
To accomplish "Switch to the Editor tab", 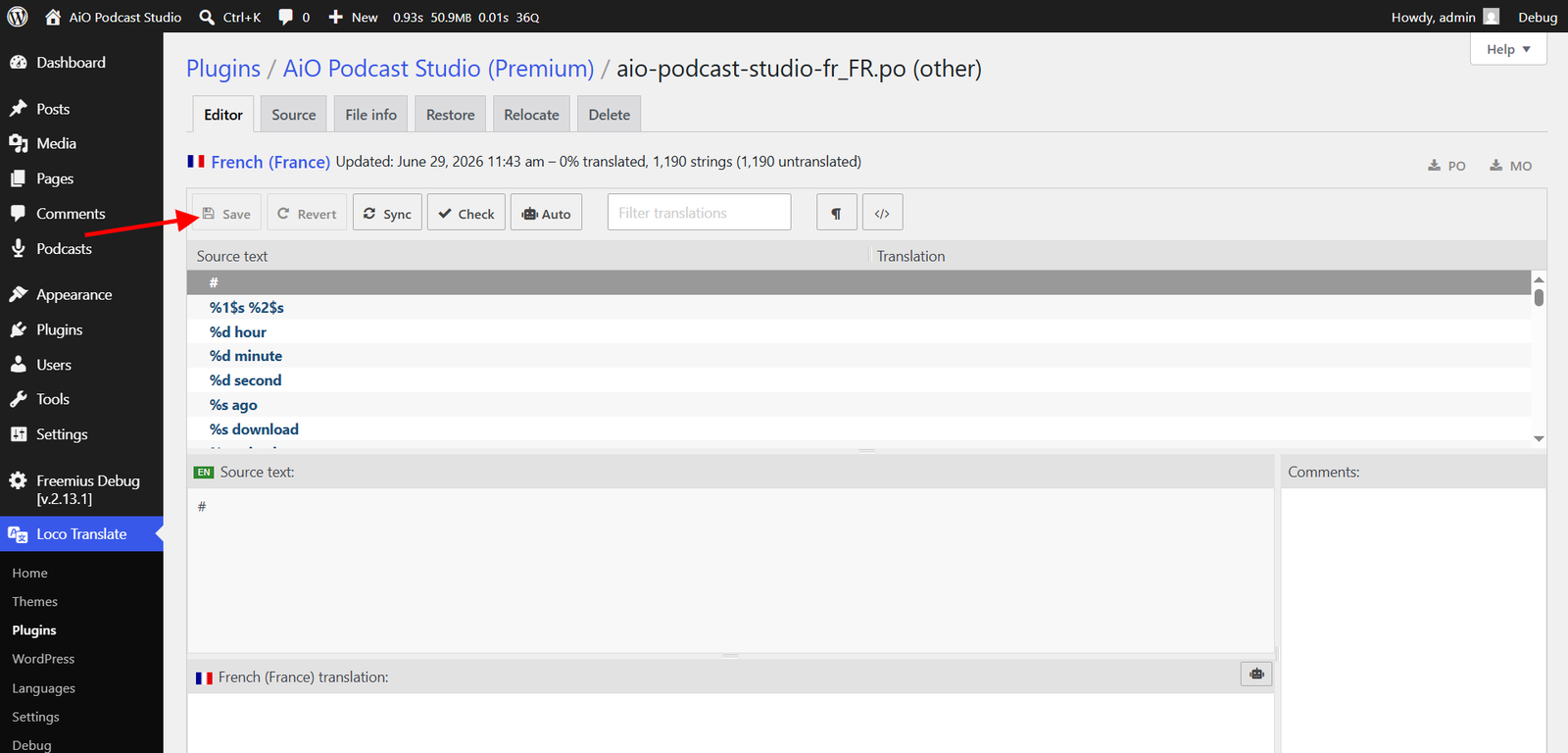I will [x=223, y=115].
